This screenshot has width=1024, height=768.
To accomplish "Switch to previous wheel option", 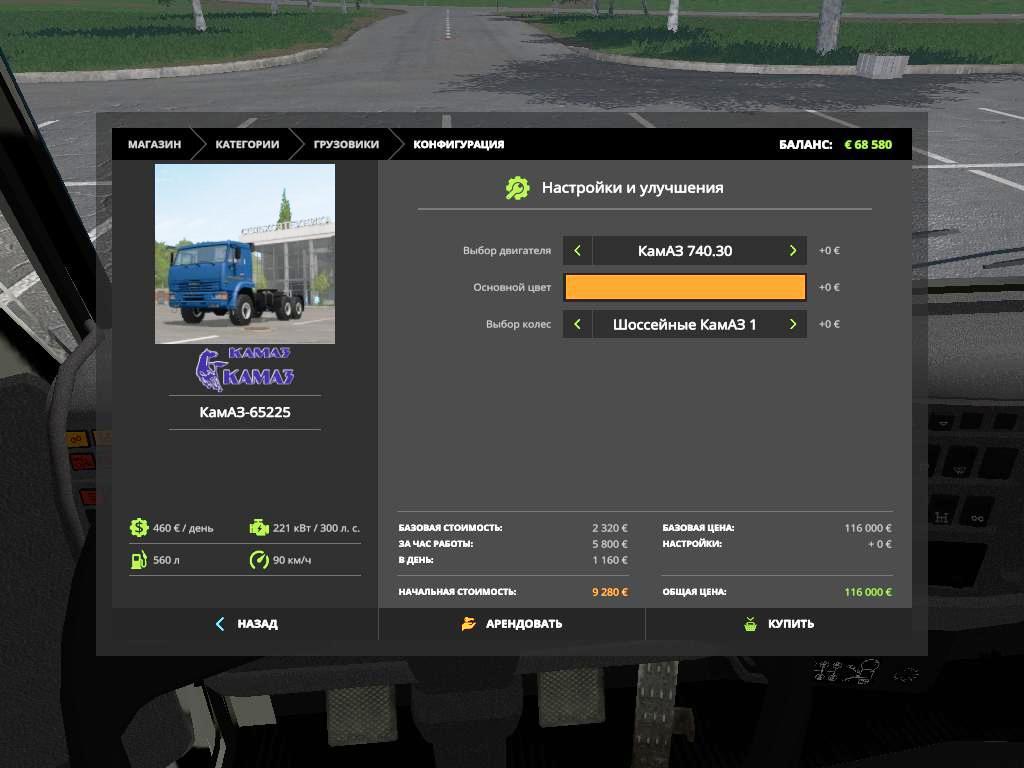I will pyautogui.click(x=577, y=324).
